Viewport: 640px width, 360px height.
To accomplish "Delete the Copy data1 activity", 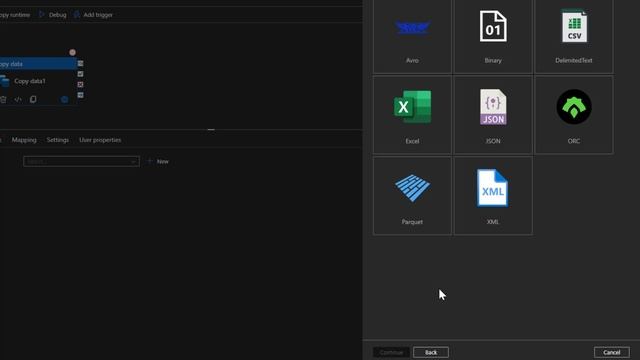I will click(3, 99).
